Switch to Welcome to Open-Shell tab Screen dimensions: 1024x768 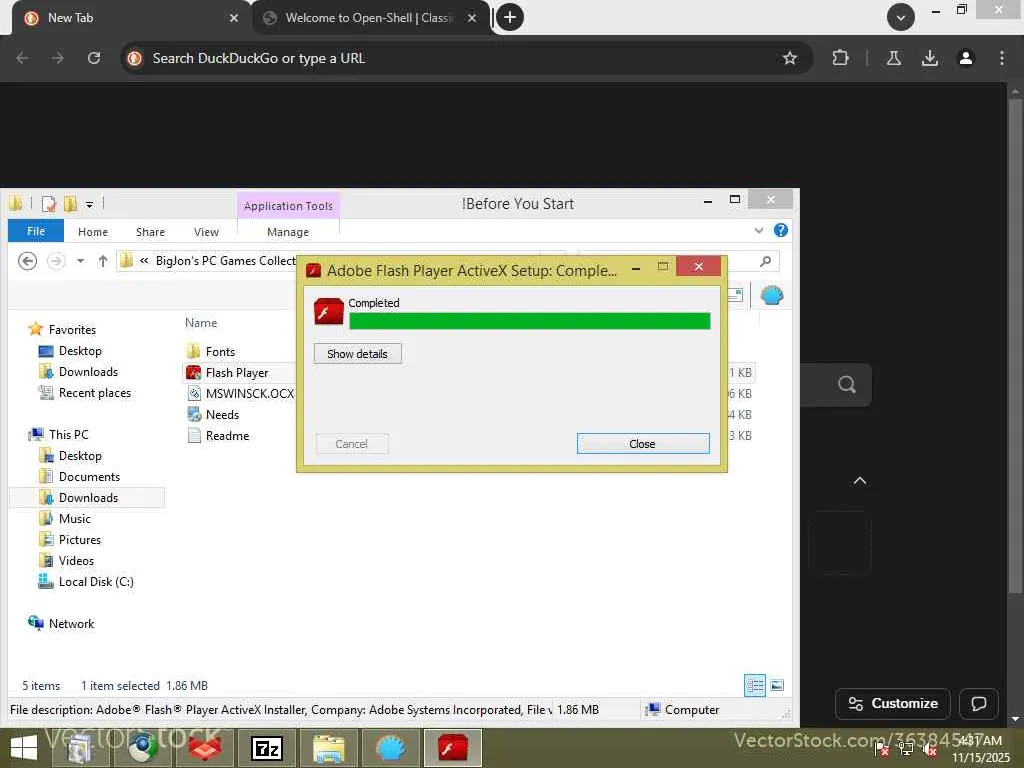click(x=369, y=18)
